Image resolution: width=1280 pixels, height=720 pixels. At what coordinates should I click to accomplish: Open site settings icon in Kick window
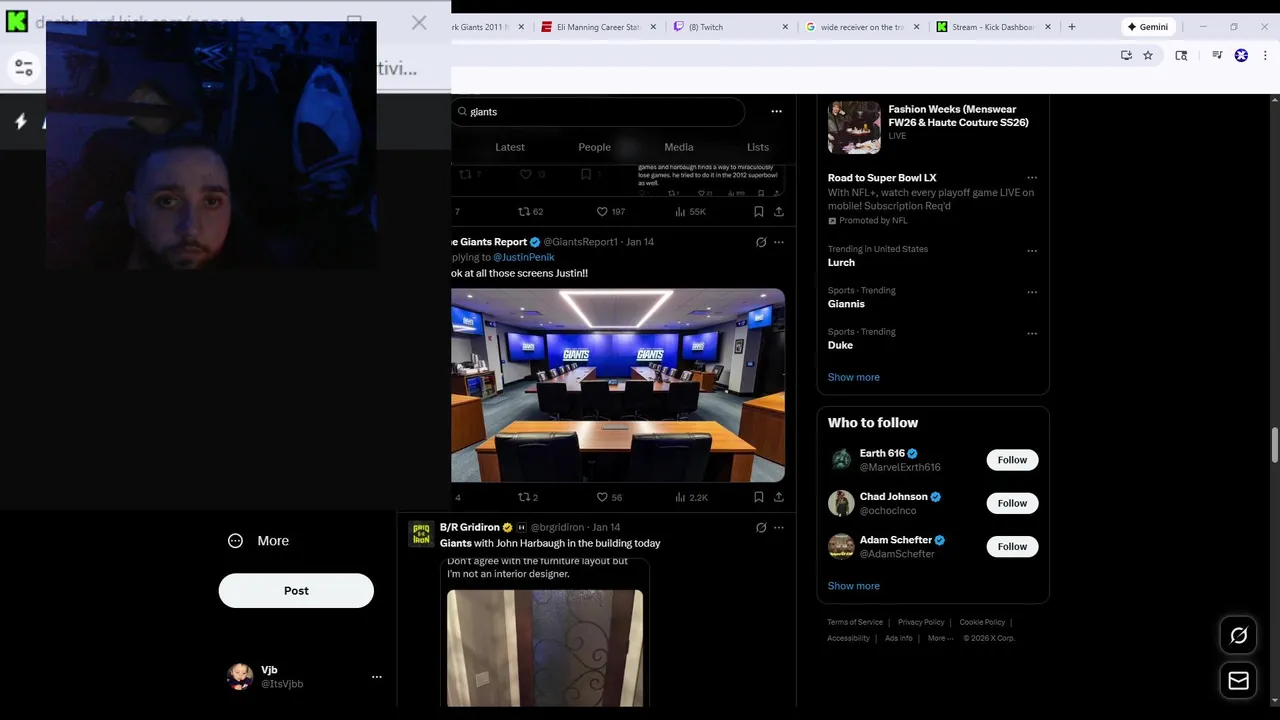point(24,68)
